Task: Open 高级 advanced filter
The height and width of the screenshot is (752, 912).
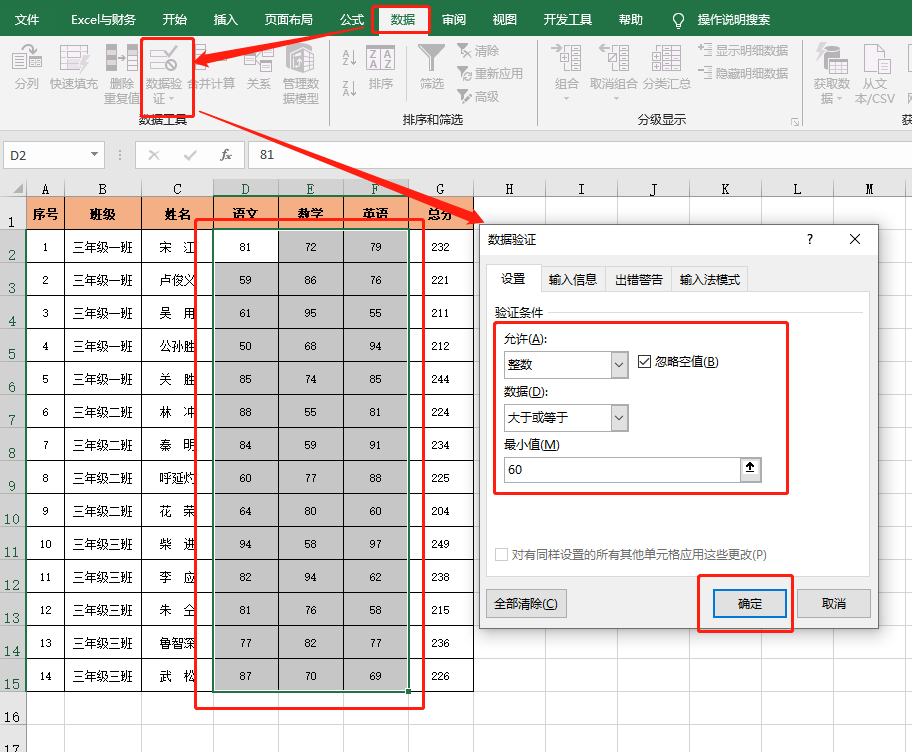Action: tap(478, 96)
